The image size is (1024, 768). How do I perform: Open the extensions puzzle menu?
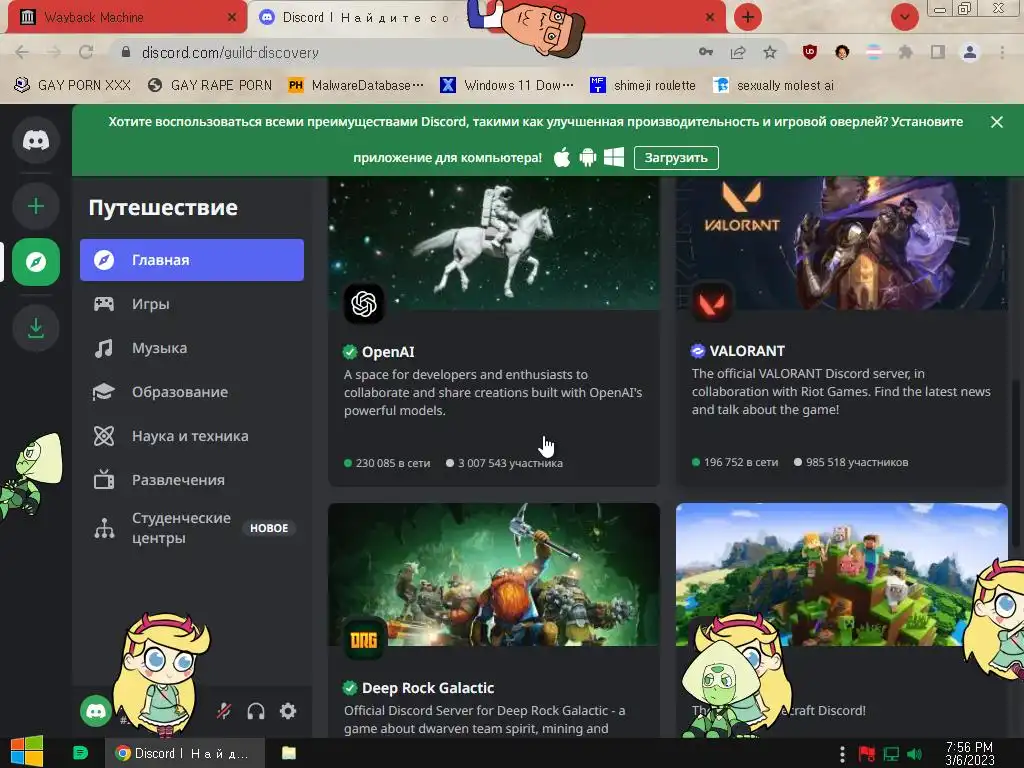pos(905,52)
